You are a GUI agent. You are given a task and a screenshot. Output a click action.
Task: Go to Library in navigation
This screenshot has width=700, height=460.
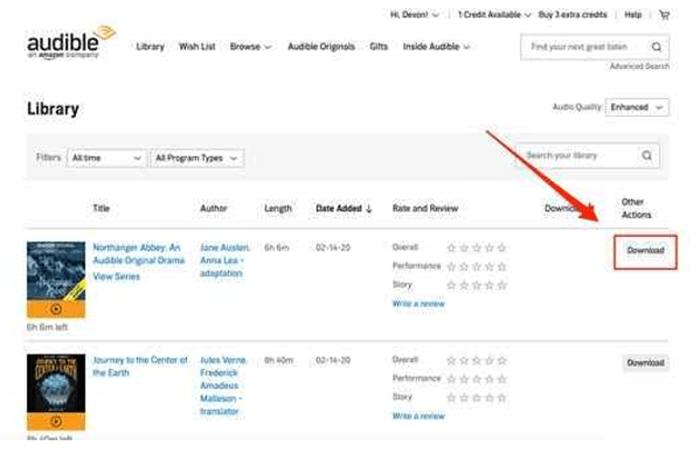[150, 46]
